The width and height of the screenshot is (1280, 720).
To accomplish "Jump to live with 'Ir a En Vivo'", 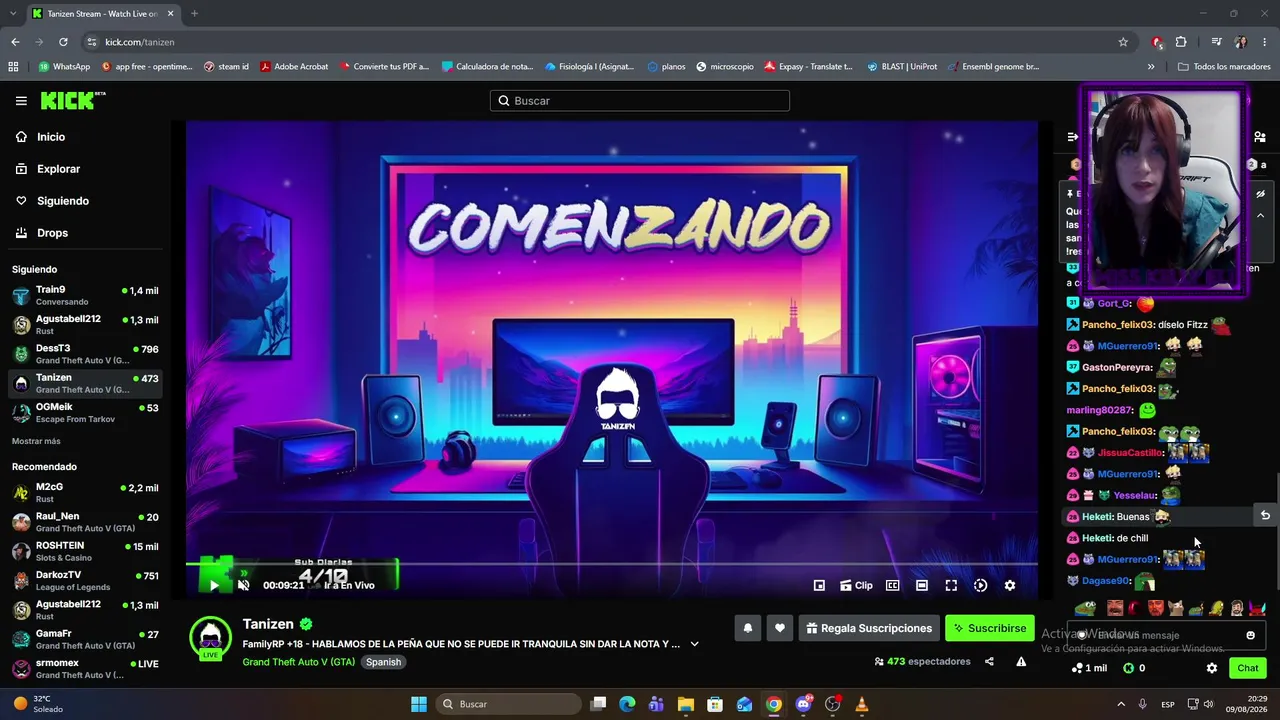I will click(x=349, y=586).
